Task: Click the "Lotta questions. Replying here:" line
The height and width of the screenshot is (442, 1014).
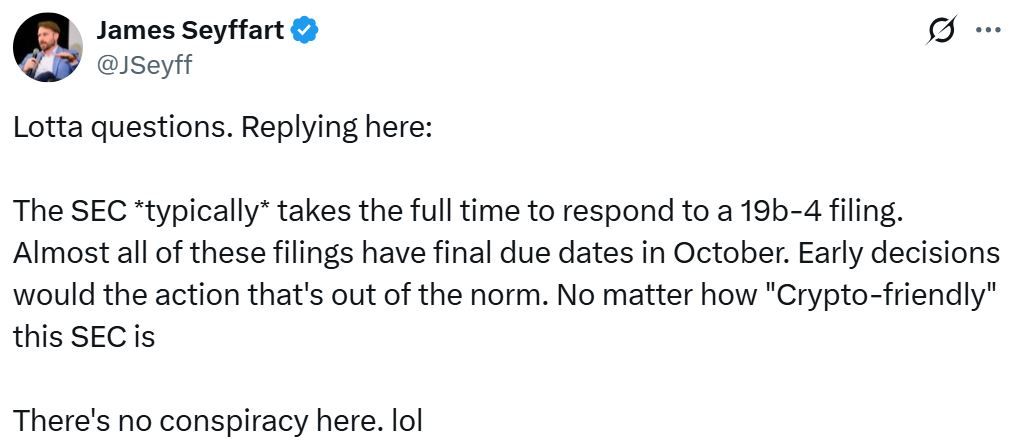Action: (x=221, y=128)
